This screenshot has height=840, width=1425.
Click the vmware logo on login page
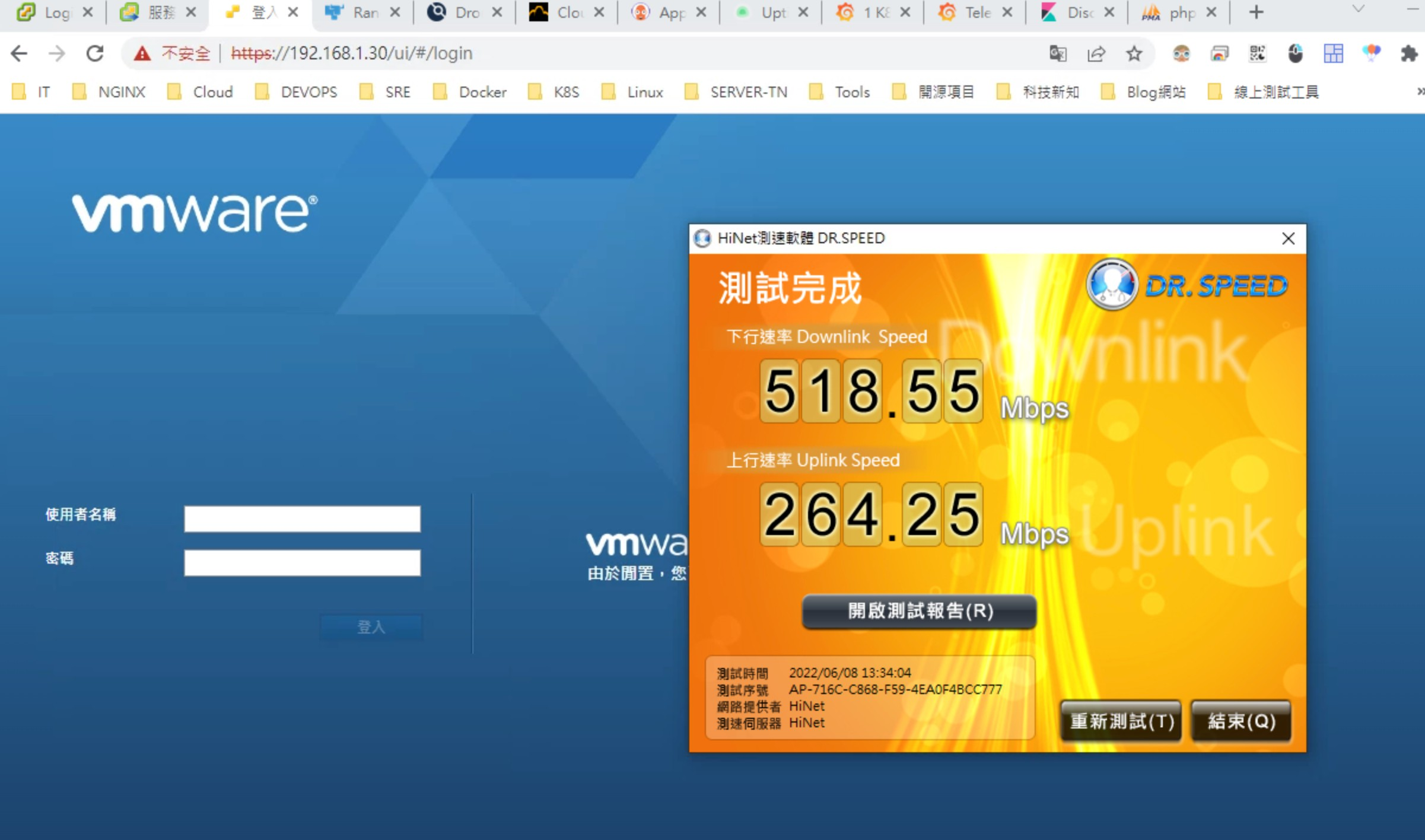[195, 212]
